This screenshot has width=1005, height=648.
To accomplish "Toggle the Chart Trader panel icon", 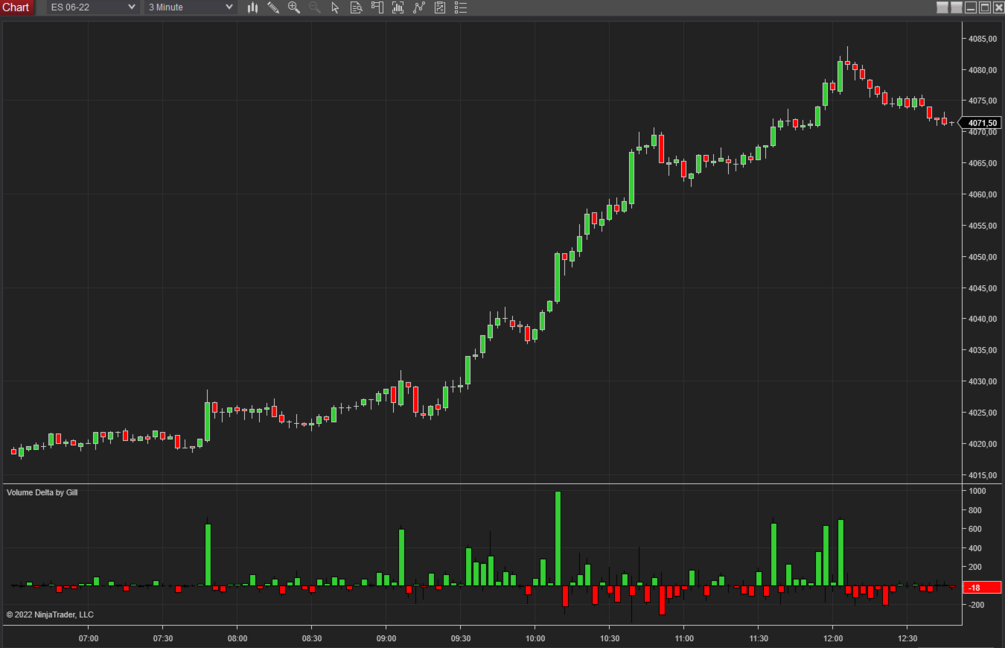I will pos(377,8).
